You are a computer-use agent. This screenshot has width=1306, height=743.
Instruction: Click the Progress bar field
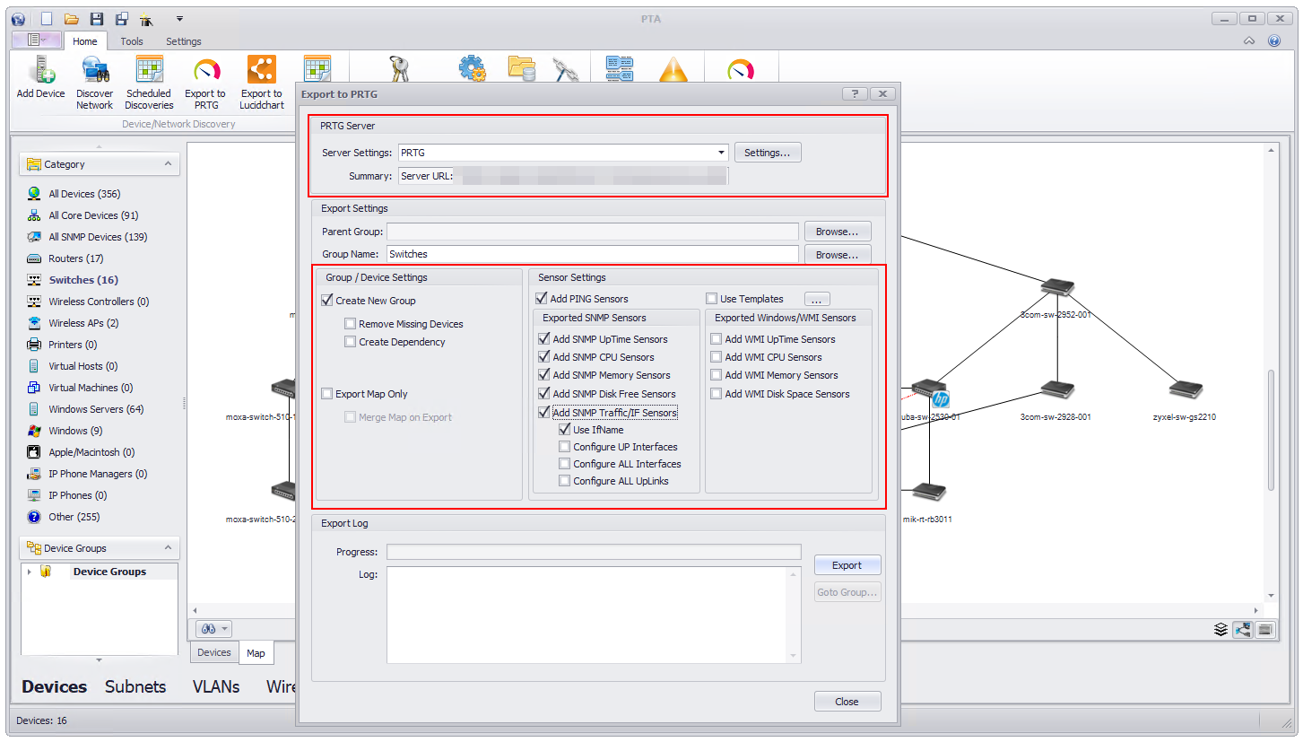(x=596, y=551)
